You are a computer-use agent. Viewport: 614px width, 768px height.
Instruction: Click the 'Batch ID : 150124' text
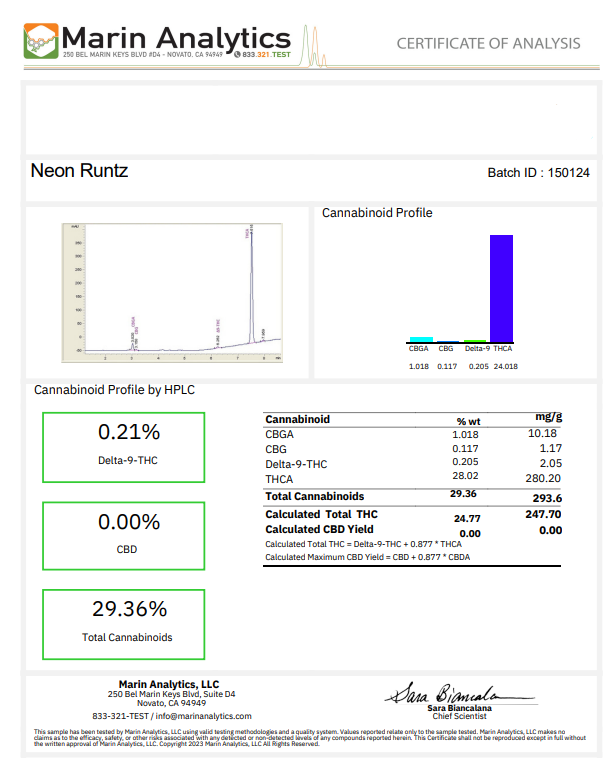point(539,173)
